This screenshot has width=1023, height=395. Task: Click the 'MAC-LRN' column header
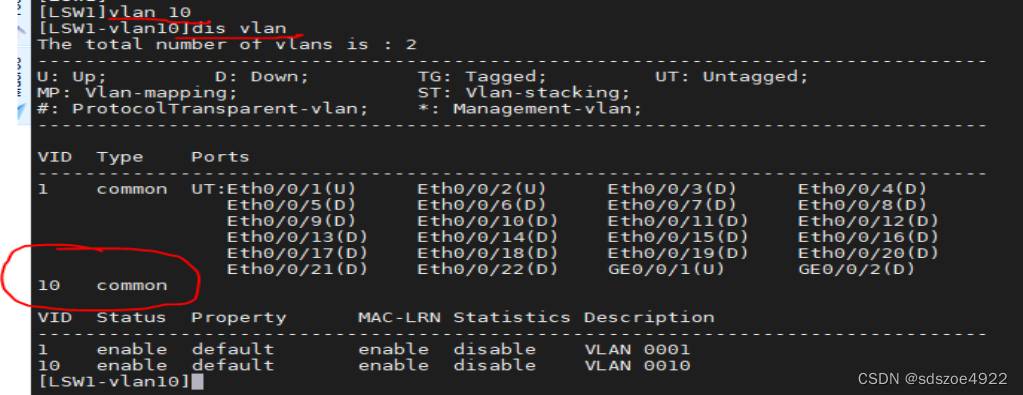[399, 317]
